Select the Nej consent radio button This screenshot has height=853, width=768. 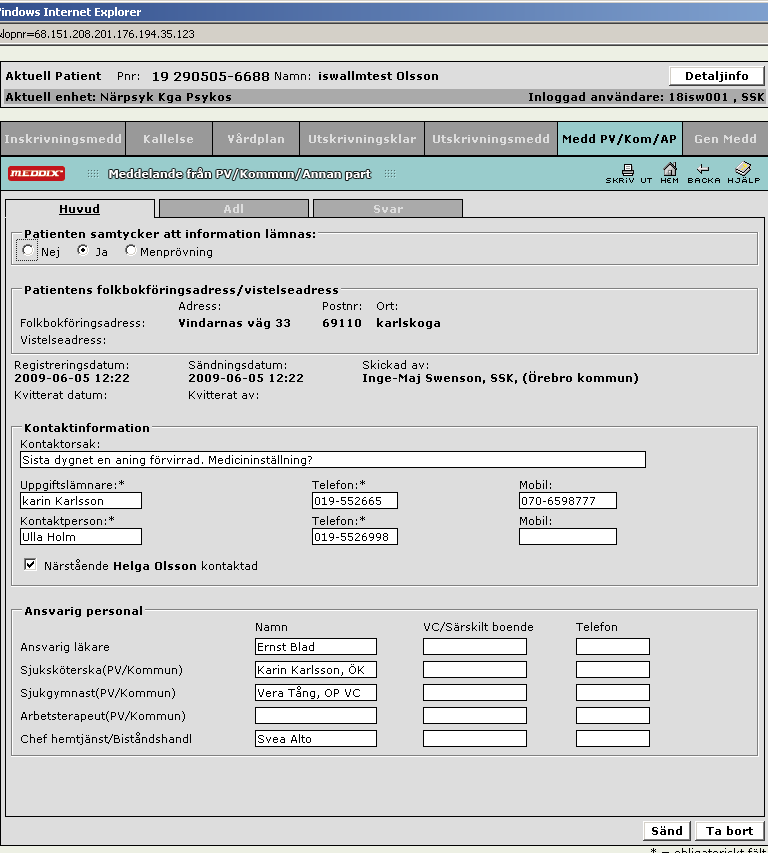coord(28,250)
